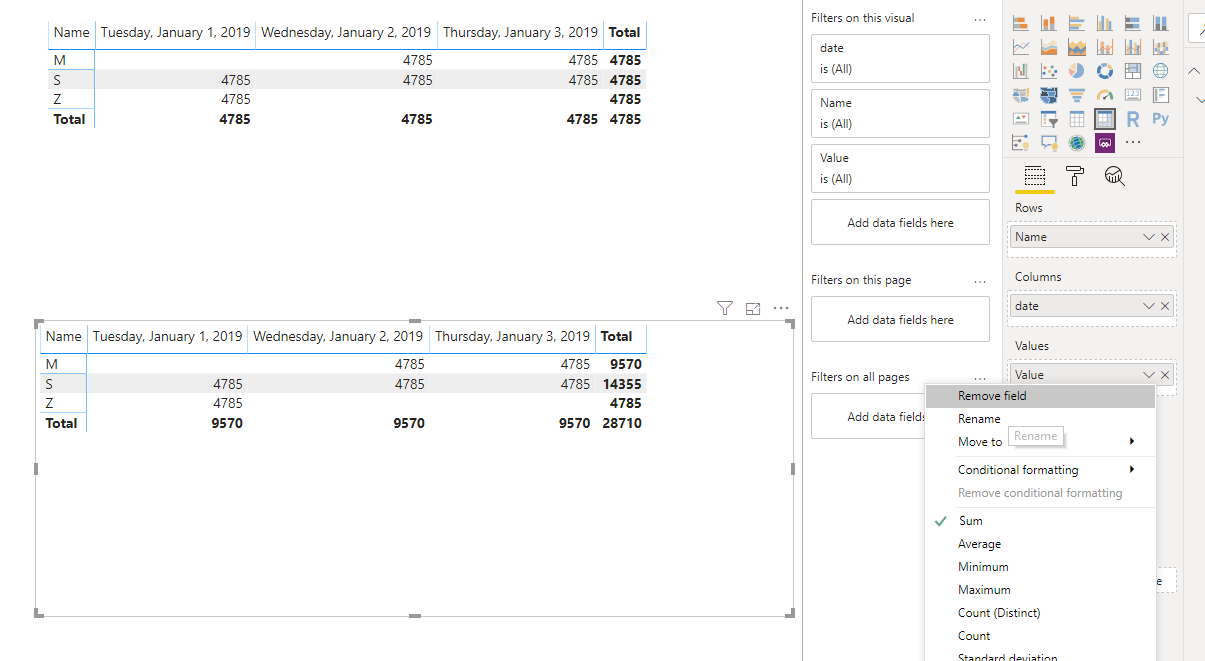The height and width of the screenshot is (661, 1205).
Task: Insert a Scatter chart visual
Action: [x=1049, y=71]
